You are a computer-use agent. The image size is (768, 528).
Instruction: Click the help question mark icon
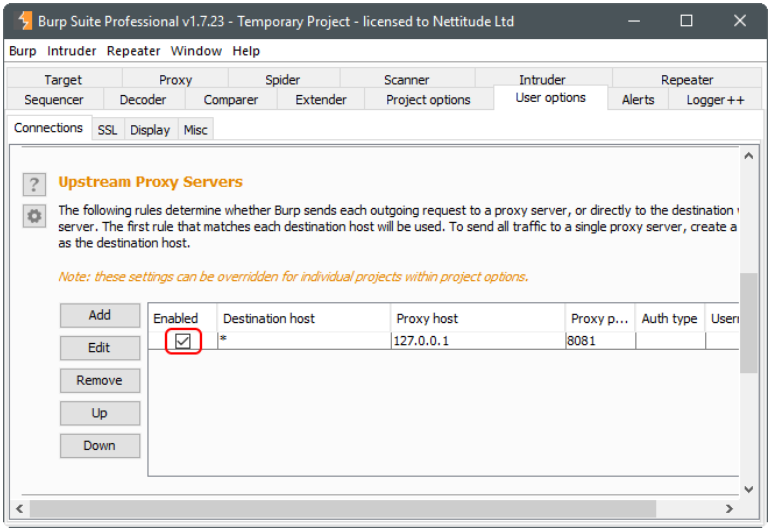pyautogui.click(x=35, y=184)
